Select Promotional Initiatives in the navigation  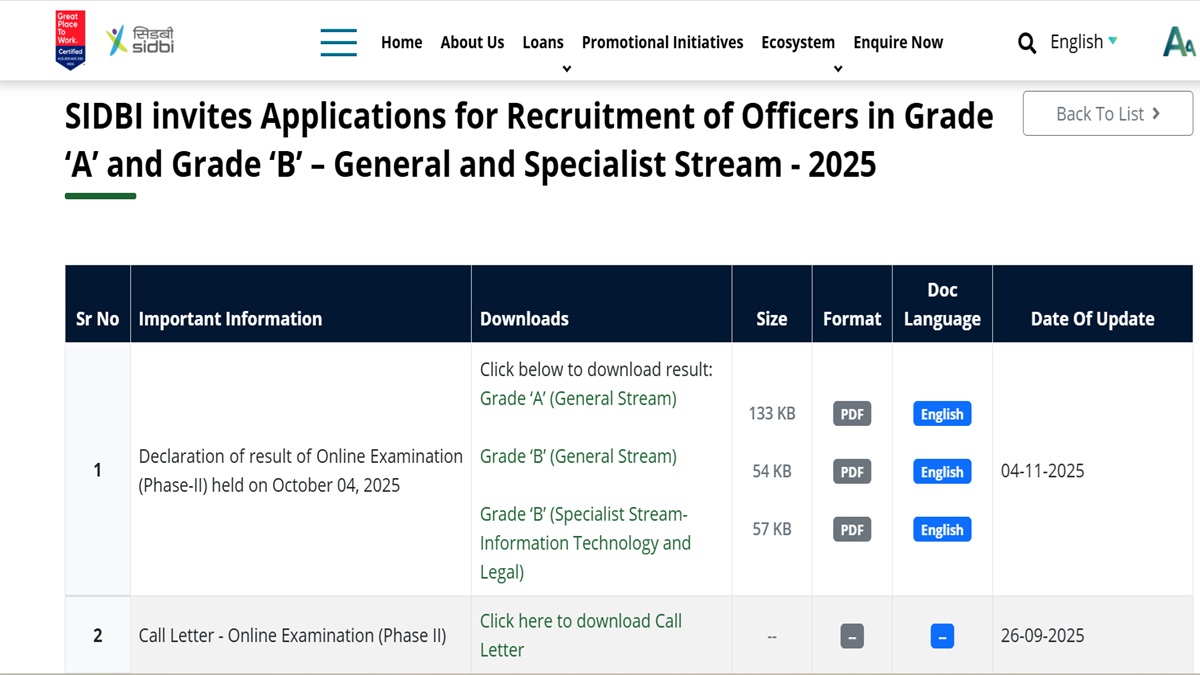[662, 42]
